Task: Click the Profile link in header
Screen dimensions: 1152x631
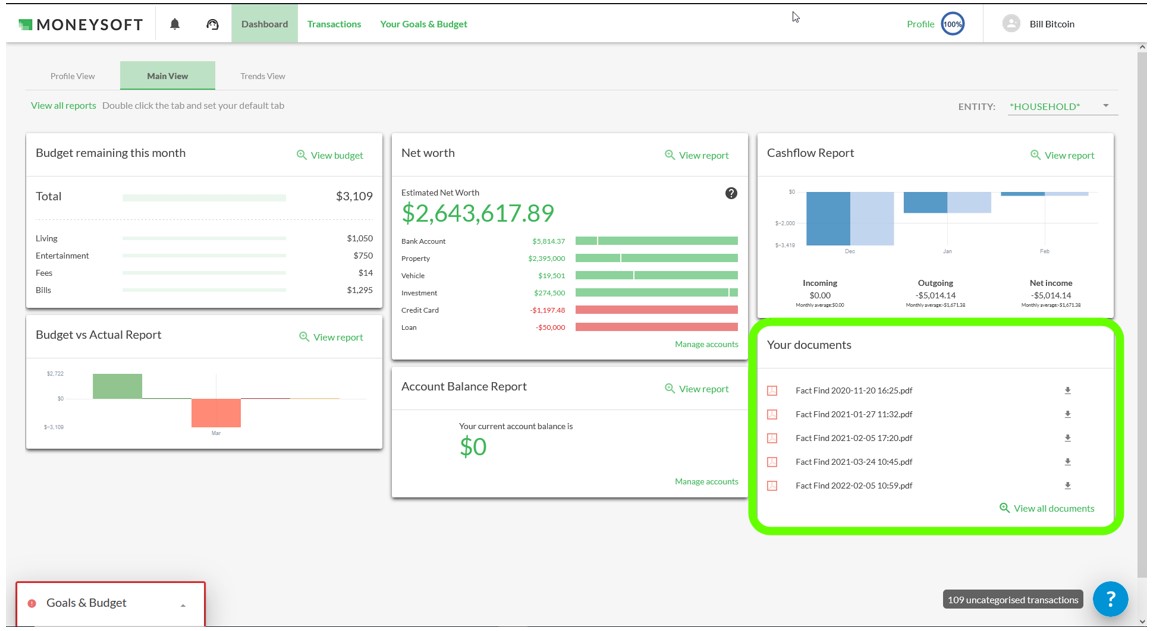Action: tap(921, 24)
